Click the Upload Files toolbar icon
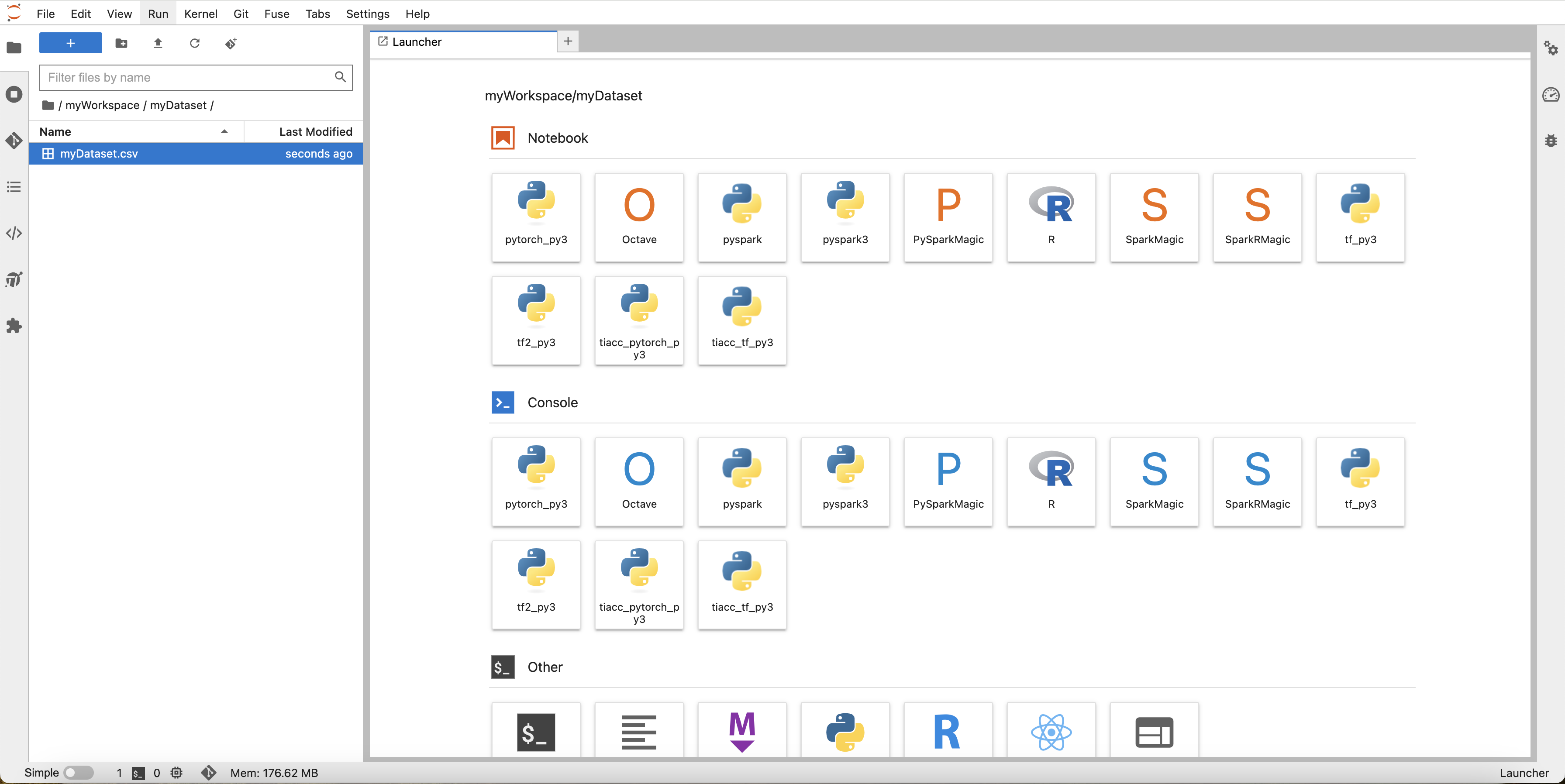This screenshot has height=784, width=1565. coord(158,43)
